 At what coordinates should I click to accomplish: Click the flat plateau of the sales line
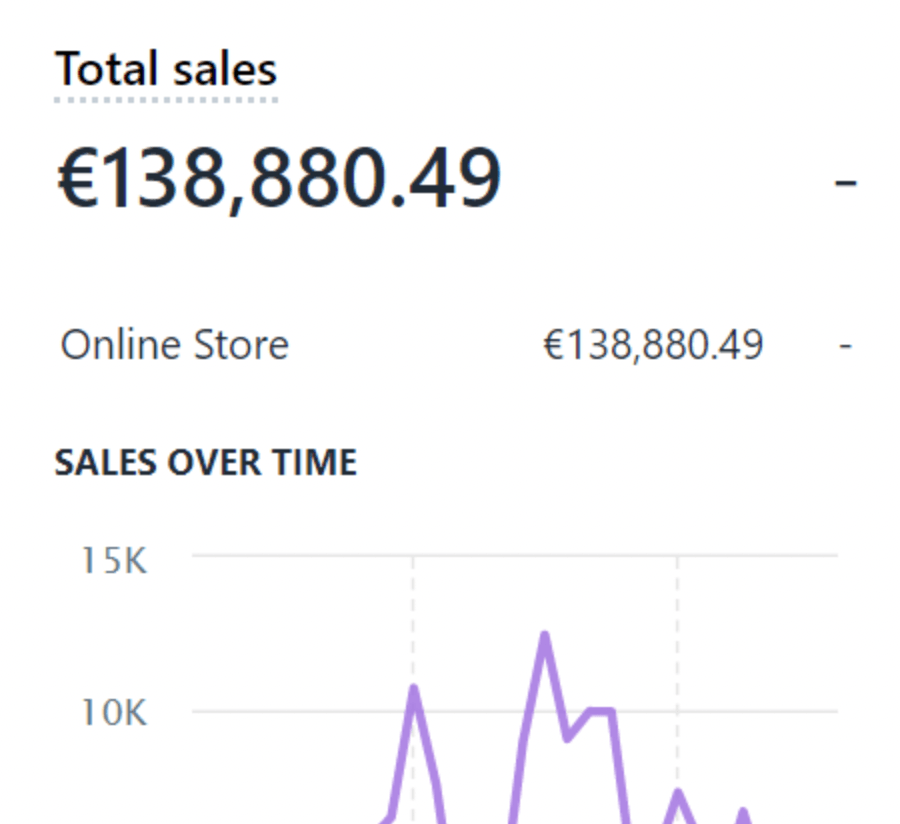[x=598, y=712]
